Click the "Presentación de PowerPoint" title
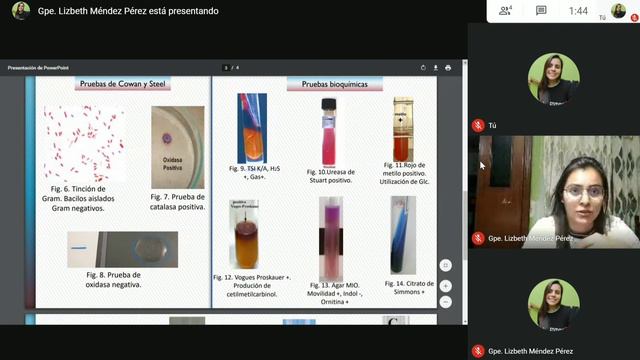This screenshot has width=640, height=360. [38, 68]
